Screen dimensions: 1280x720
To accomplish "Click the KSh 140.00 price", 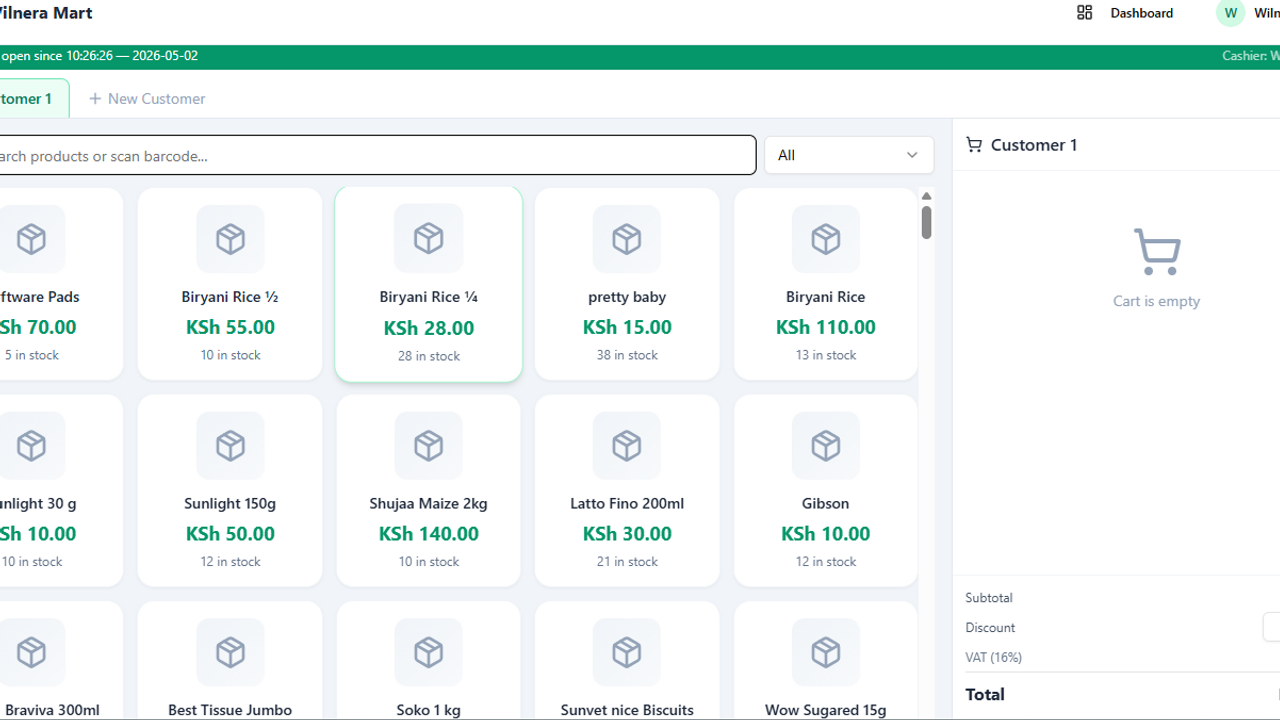I will [x=429, y=534].
